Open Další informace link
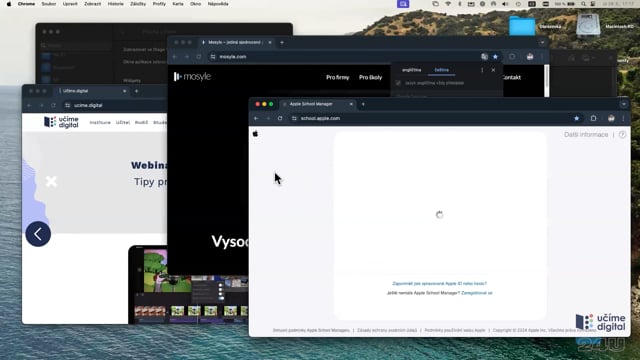The width and height of the screenshot is (640, 360). [586, 135]
